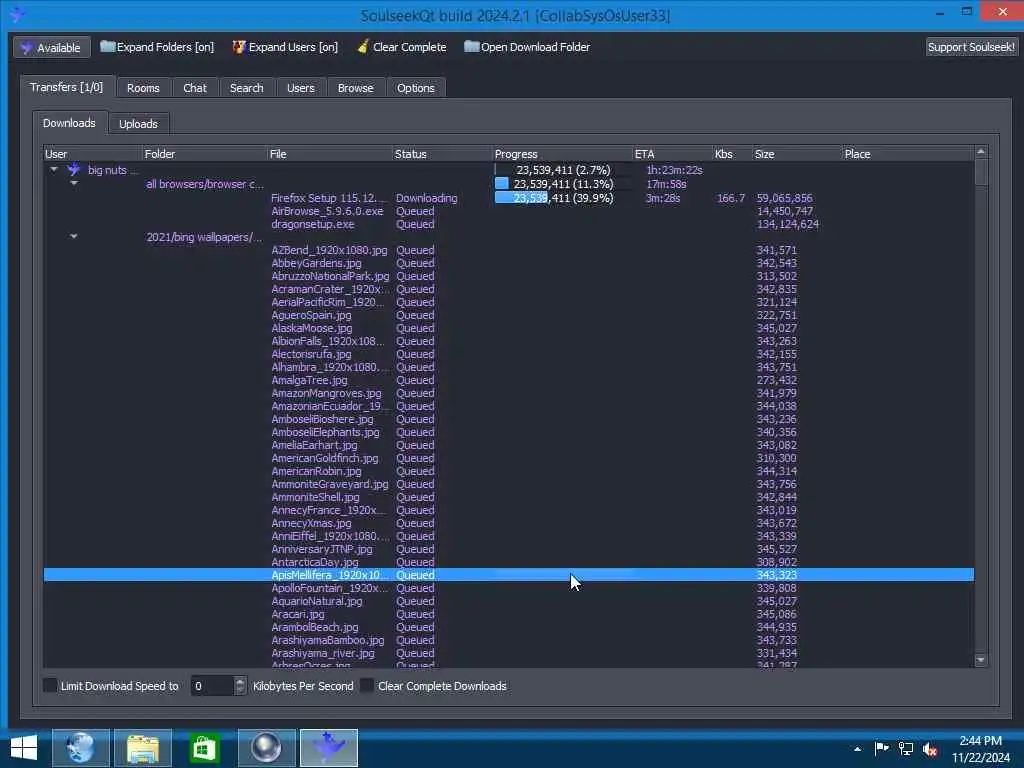This screenshot has width=1024, height=768.
Task: Sort by the Kbs column header
Action: click(732, 154)
